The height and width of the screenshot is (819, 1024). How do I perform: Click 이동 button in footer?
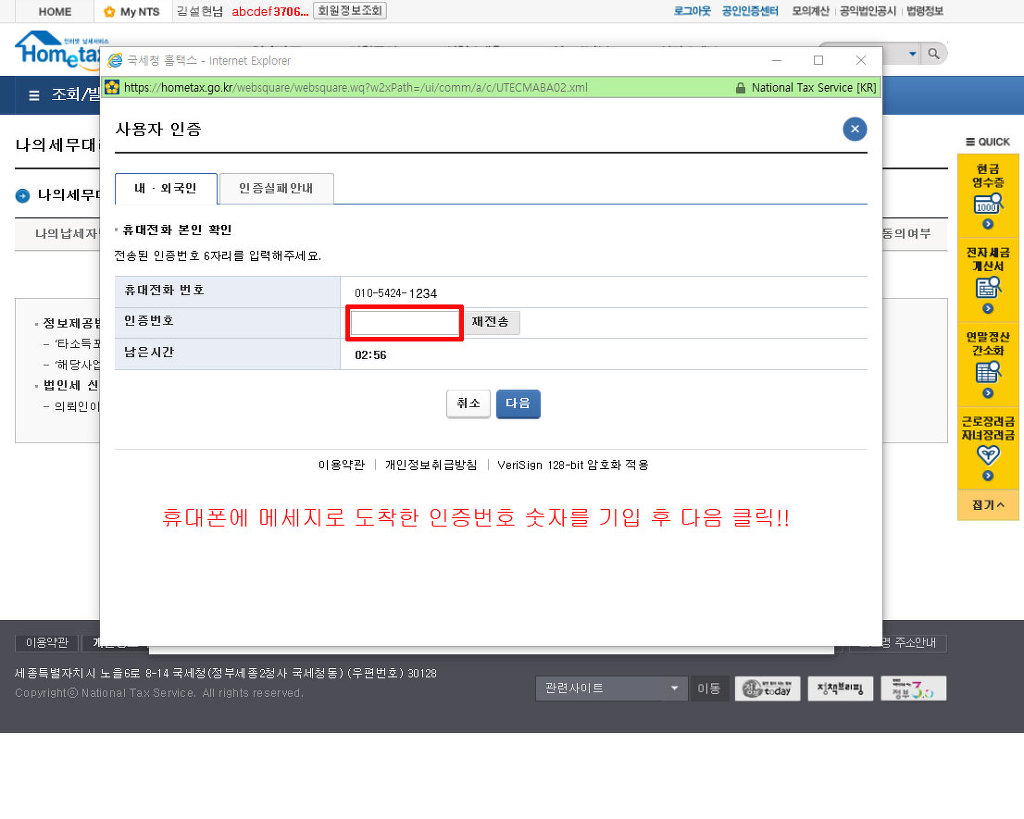(x=709, y=688)
